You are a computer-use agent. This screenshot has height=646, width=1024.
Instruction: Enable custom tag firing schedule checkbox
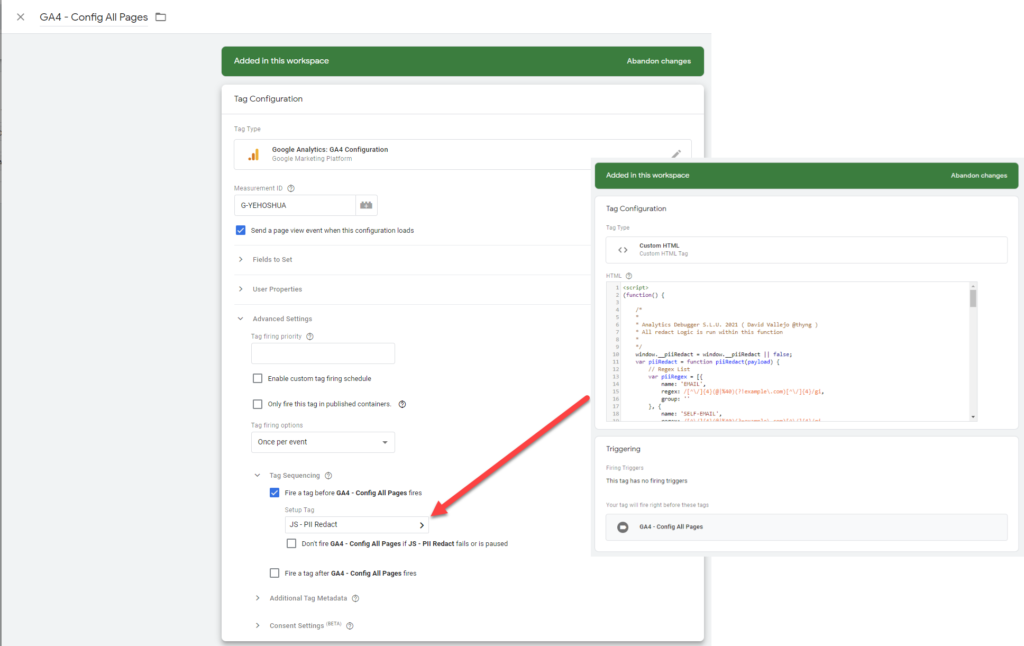(x=257, y=378)
